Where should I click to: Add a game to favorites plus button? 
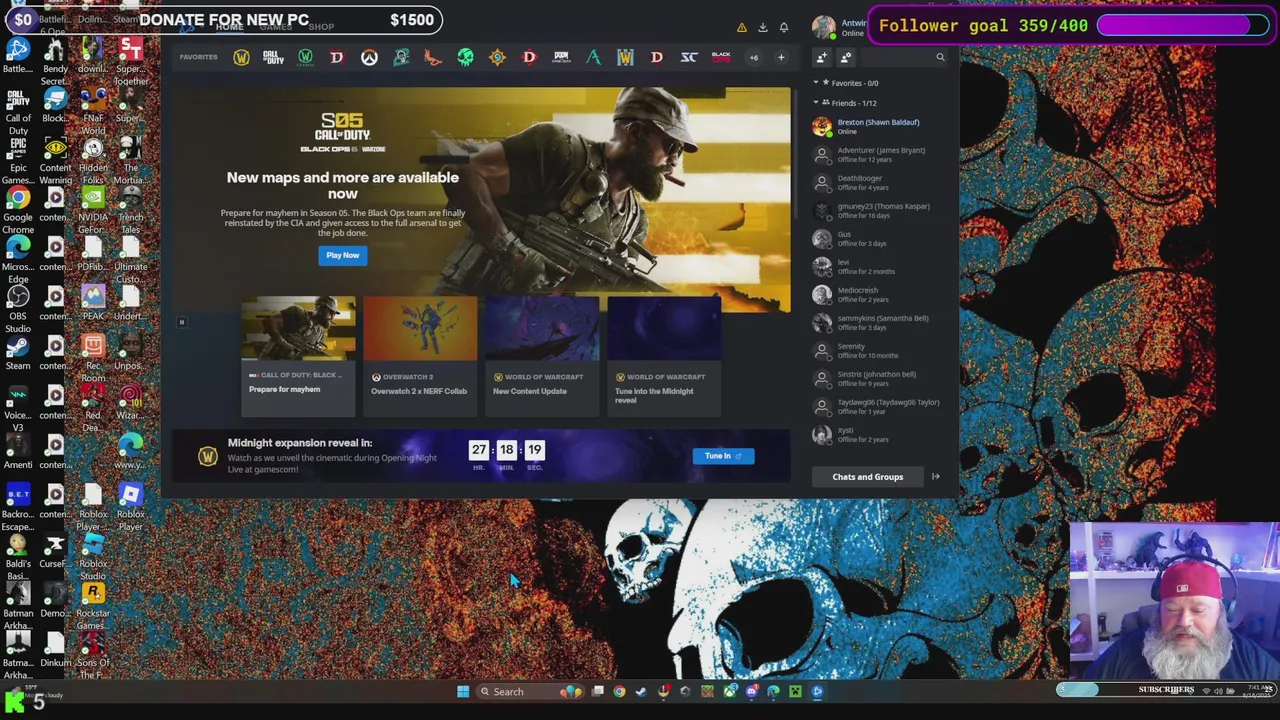click(781, 58)
